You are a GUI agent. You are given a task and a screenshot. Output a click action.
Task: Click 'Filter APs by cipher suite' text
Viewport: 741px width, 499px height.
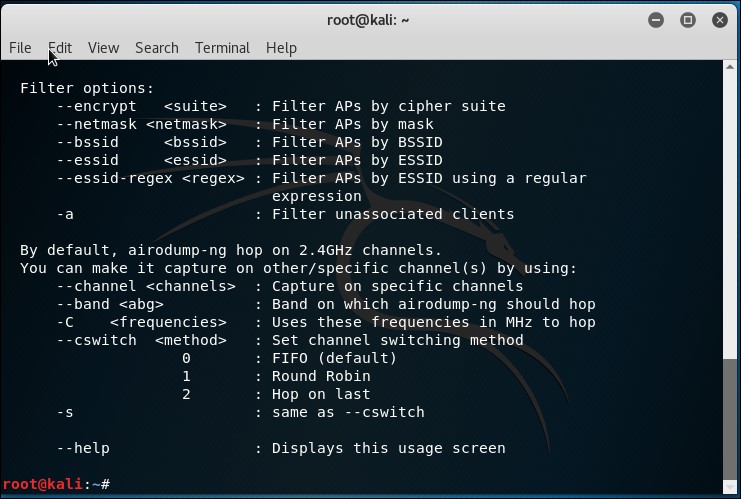388,106
